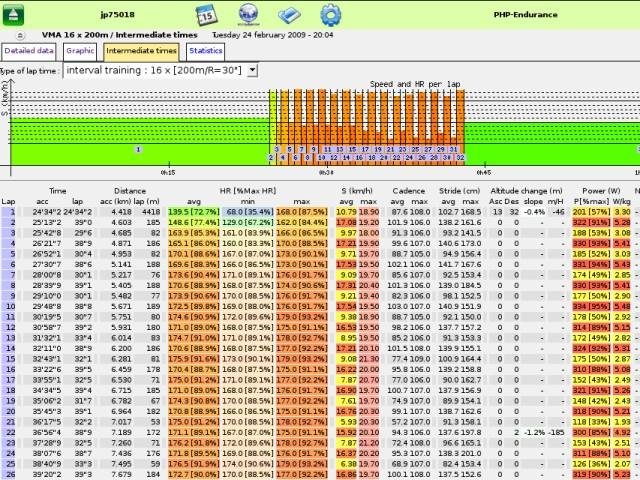Image resolution: width=640 pixels, height=480 pixels.
Task: Open the blue book icon in the toolbar
Action: point(290,15)
